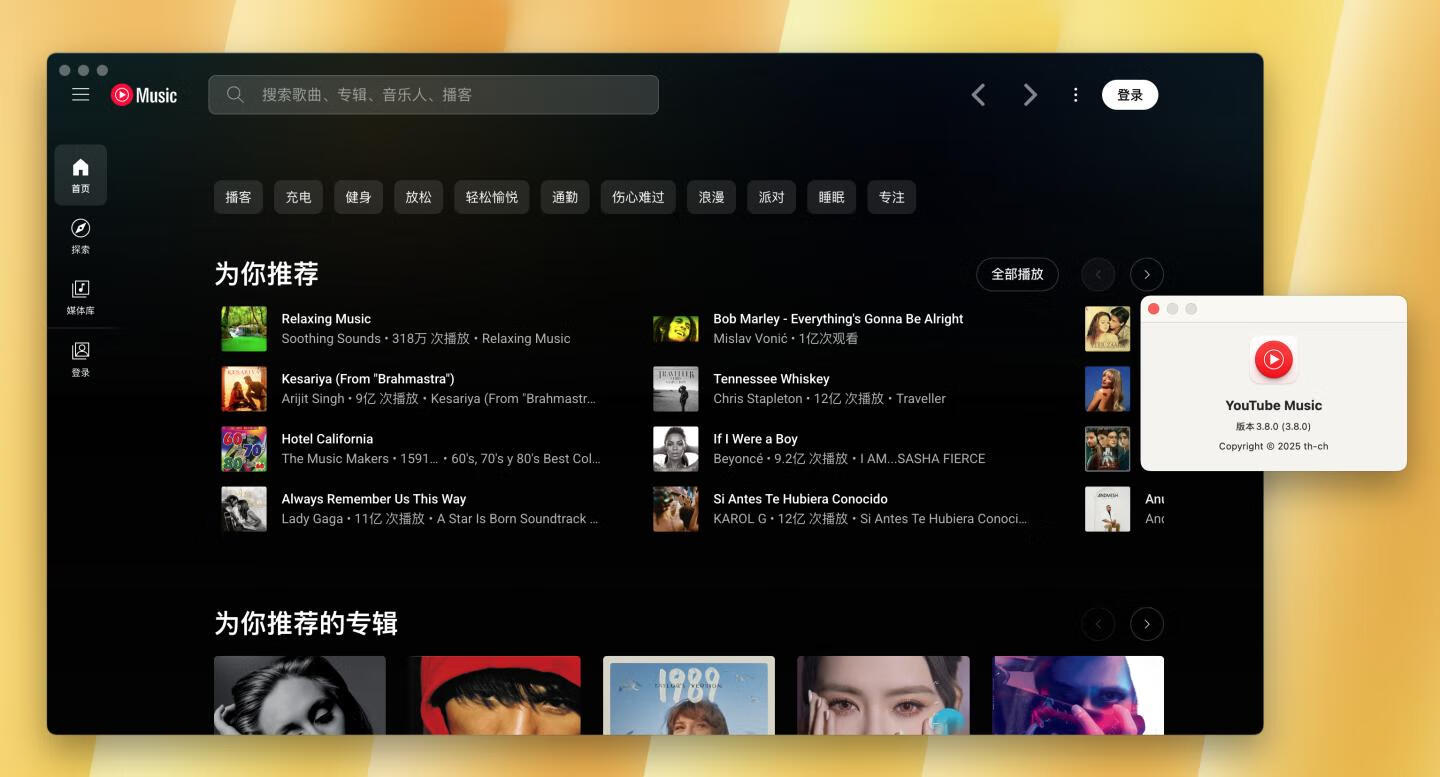Open the KAROL G artist link
This screenshot has width=1440, height=777.
(741, 519)
